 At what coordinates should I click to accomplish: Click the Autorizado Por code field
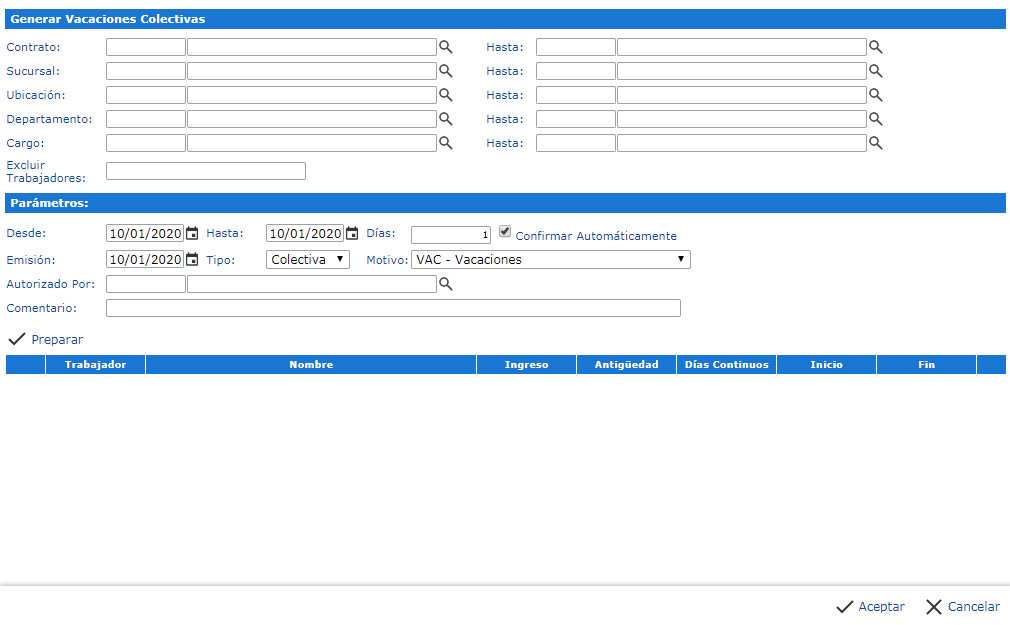(146, 284)
